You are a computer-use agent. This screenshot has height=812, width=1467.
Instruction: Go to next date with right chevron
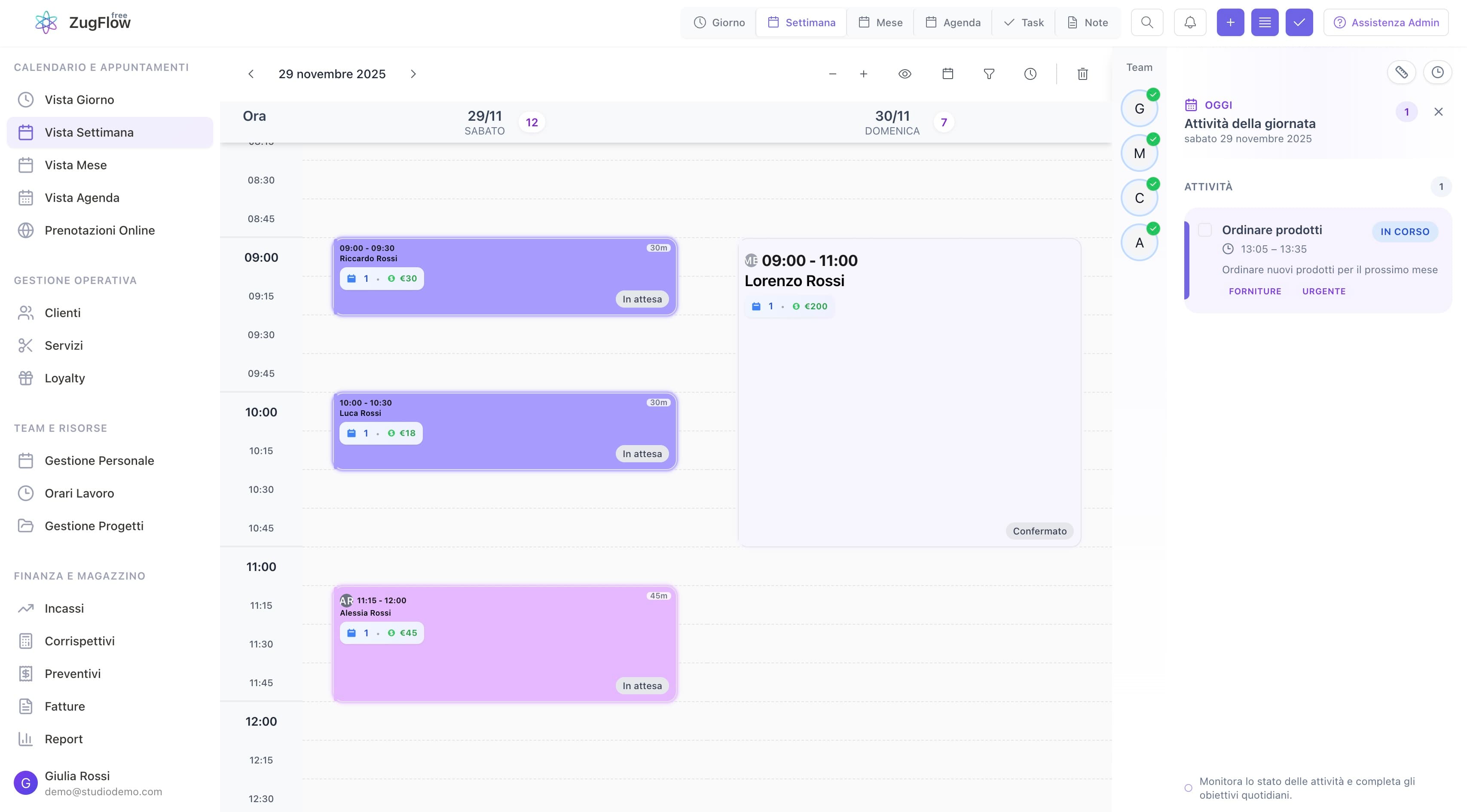[413, 74]
